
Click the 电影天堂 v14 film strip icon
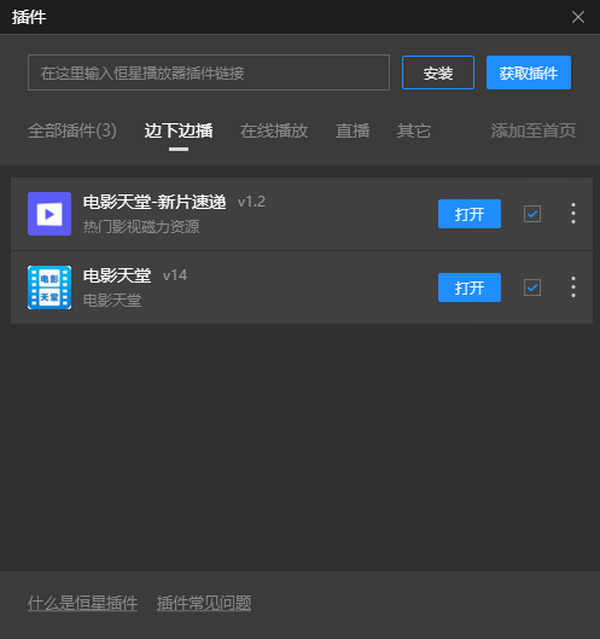click(x=49, y=287)
